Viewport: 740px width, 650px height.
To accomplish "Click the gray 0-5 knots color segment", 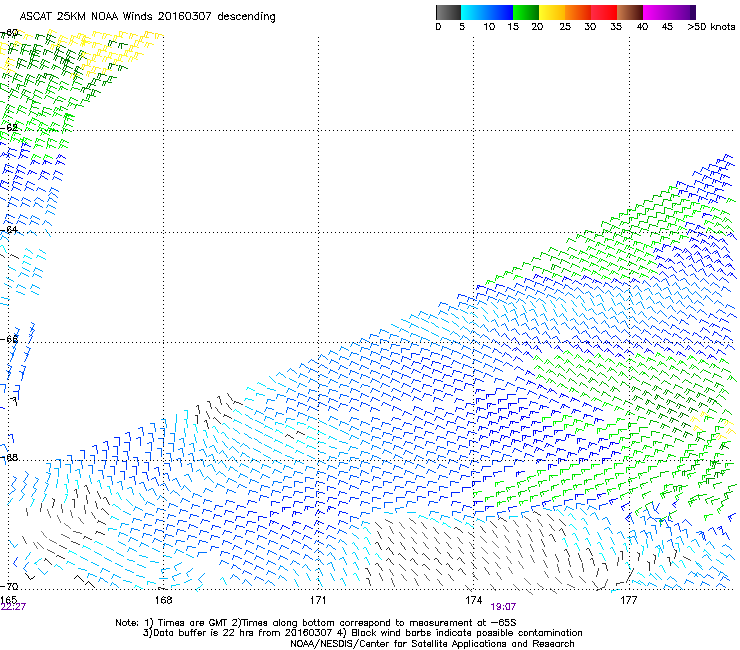I will (448, 12).
